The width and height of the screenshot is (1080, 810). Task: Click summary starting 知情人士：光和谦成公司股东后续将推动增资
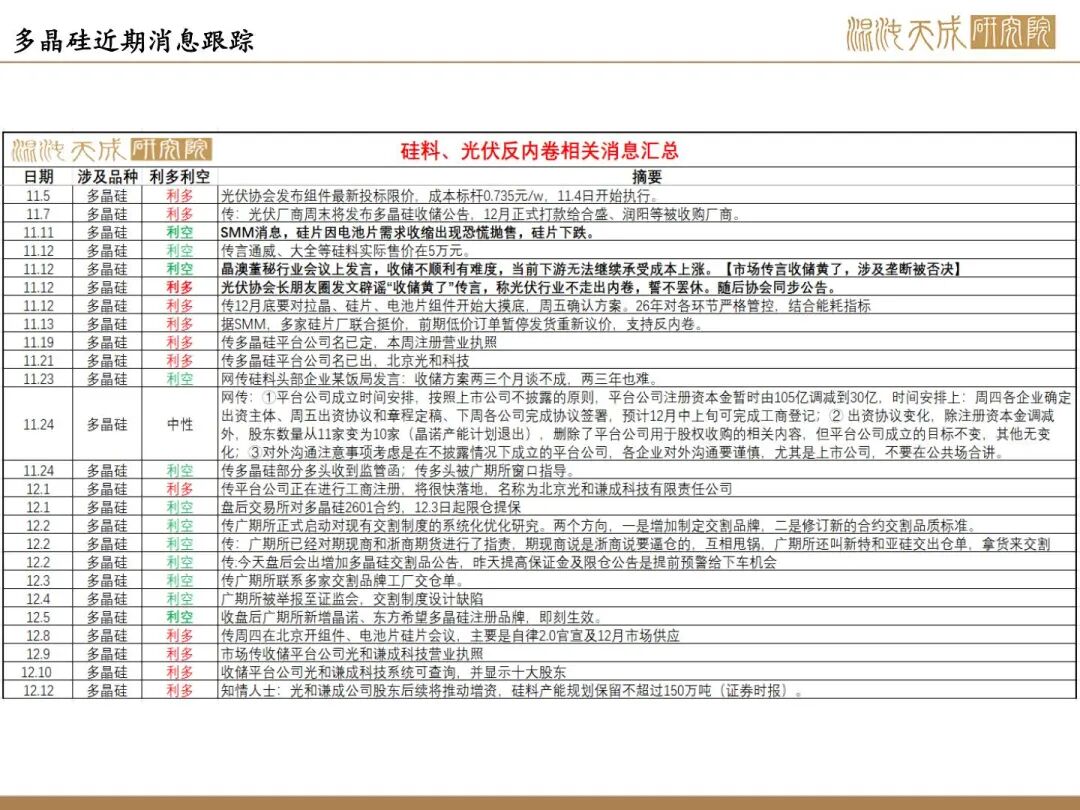513,690
